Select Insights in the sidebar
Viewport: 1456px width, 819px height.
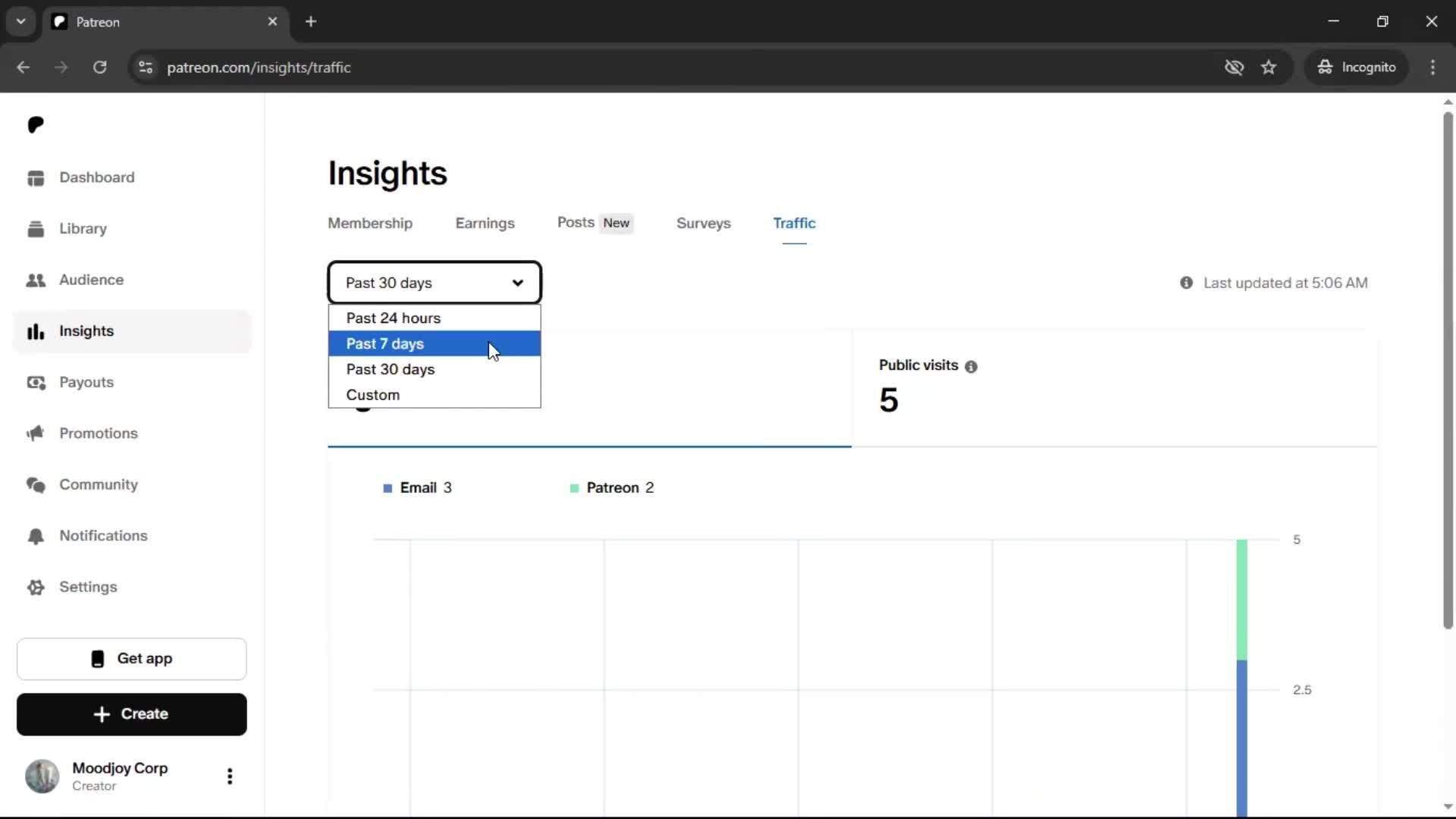coord(131,331)
